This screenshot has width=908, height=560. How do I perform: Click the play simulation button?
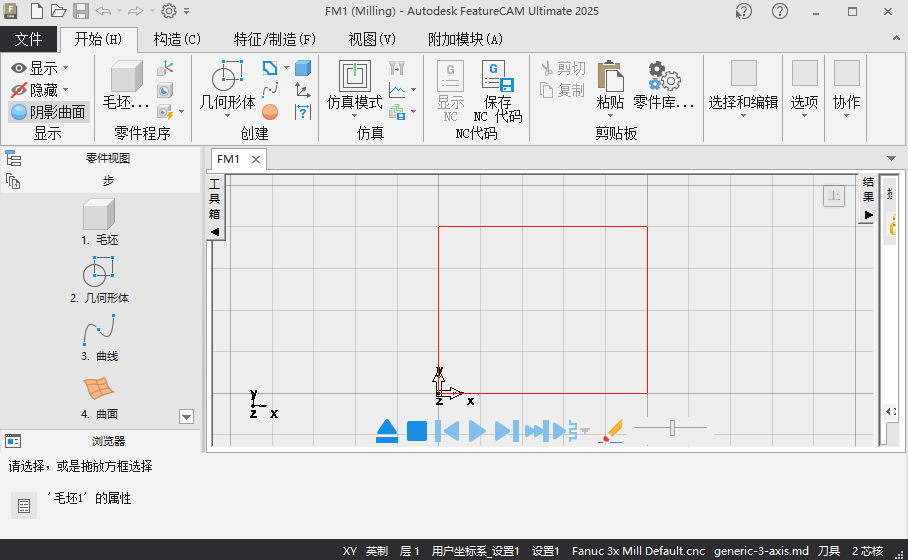[x=477, y=431]
